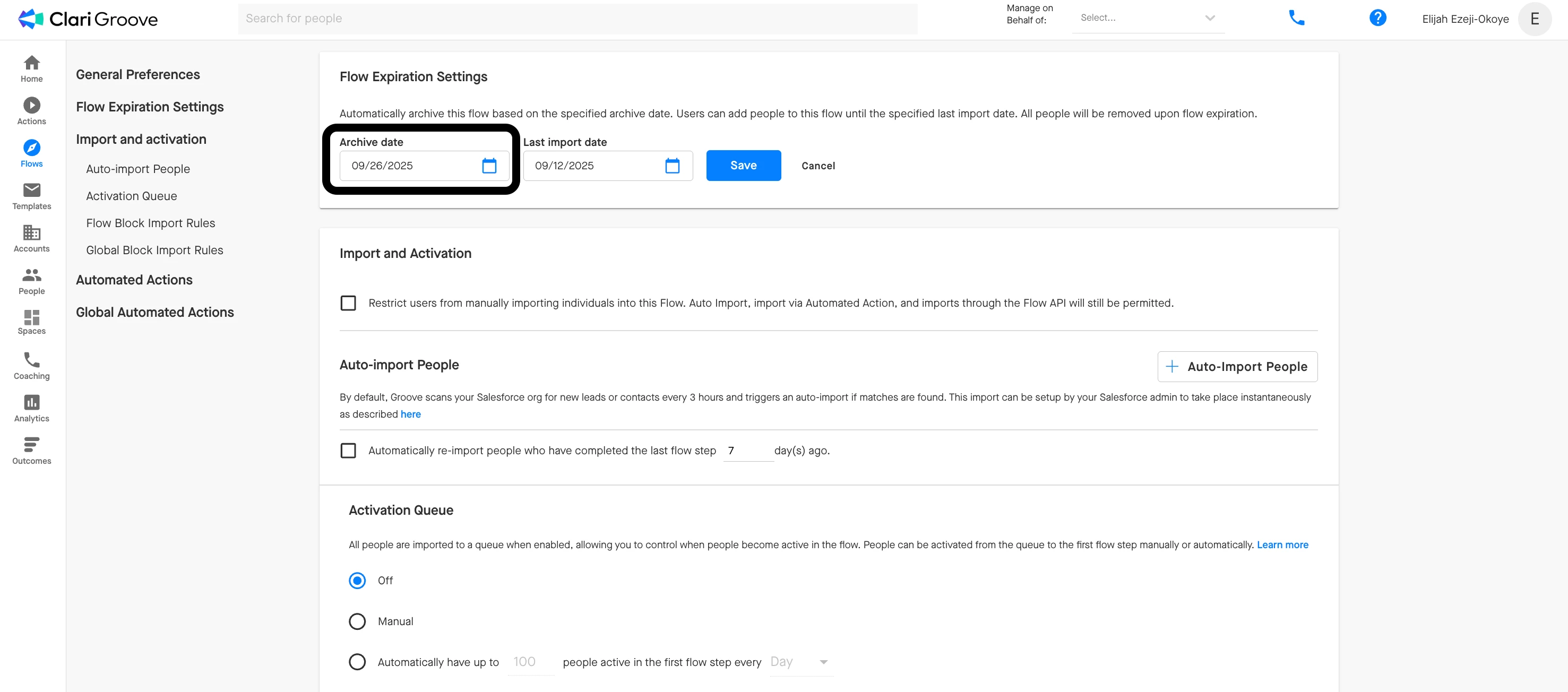Viewport: 1568px width, 692px height.
Task: Click the blue Save button
Action: click(x=743, y=166)
